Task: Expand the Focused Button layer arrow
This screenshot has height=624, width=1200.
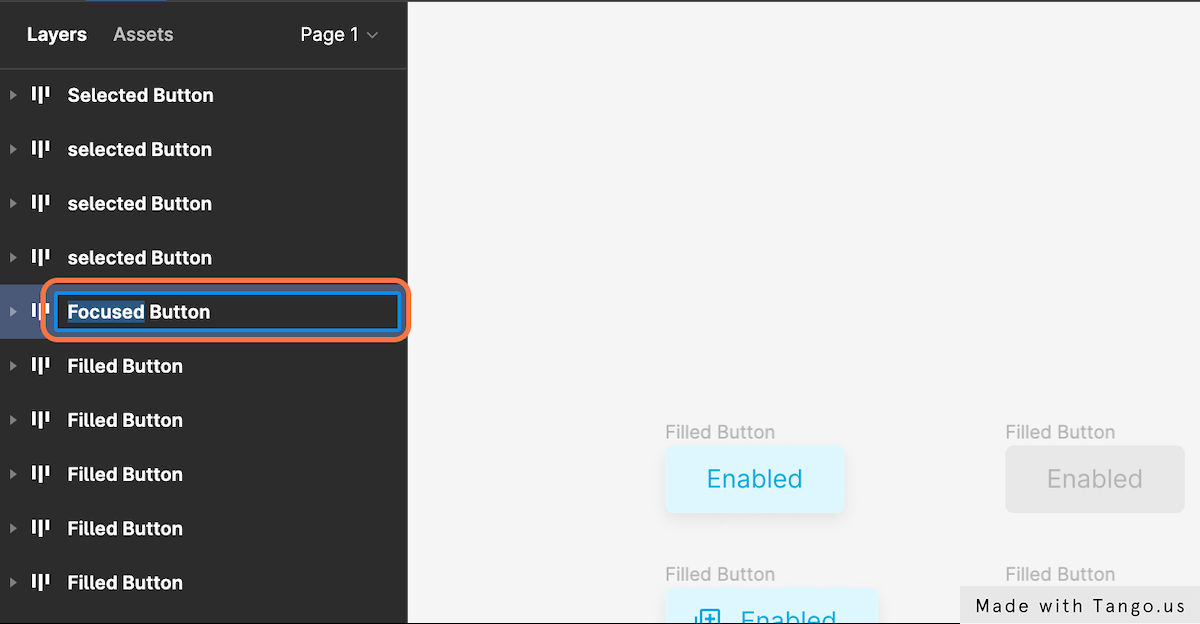Action: 13,311
